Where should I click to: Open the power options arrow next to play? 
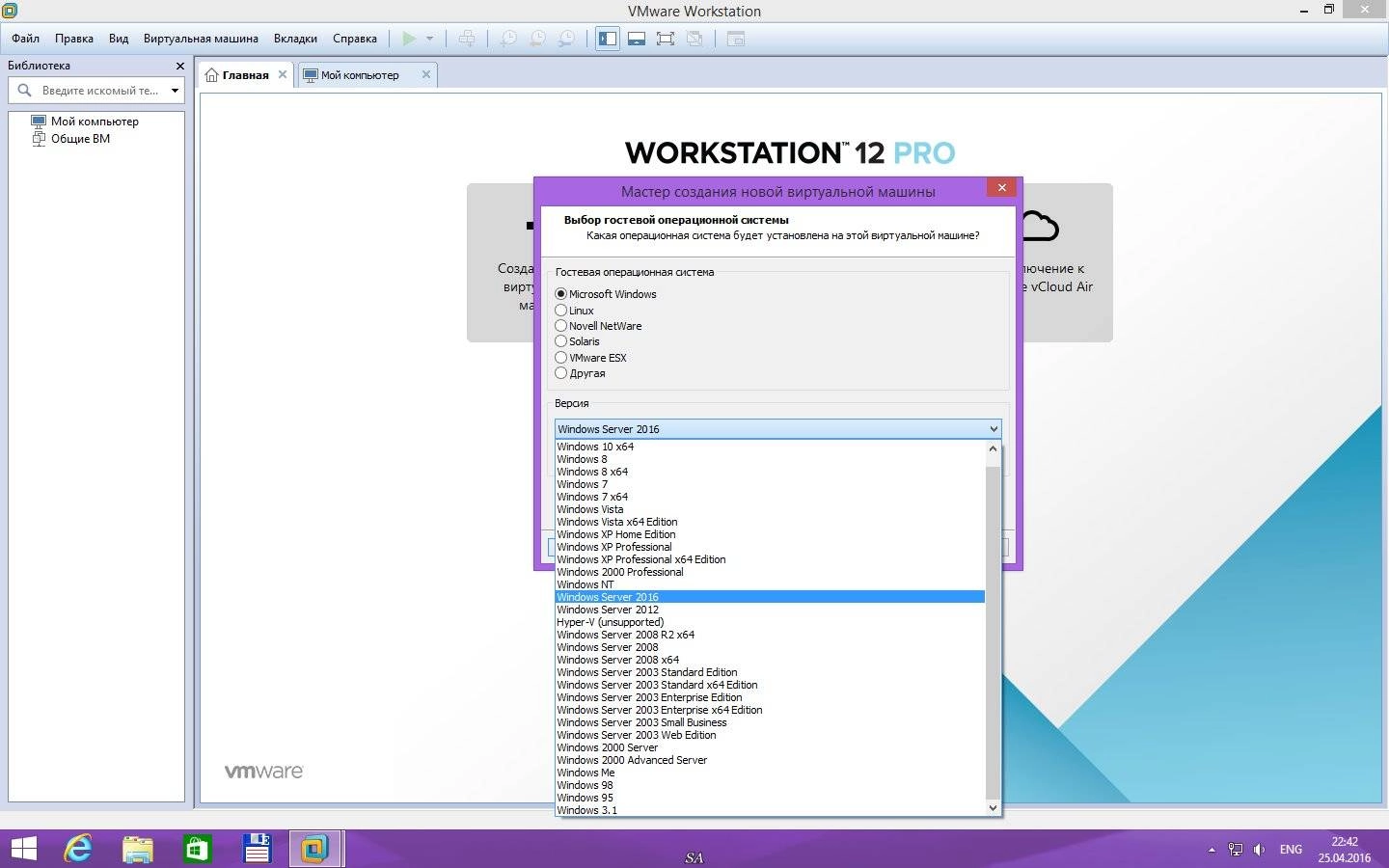pyautogui.click(x=429, y=39)
